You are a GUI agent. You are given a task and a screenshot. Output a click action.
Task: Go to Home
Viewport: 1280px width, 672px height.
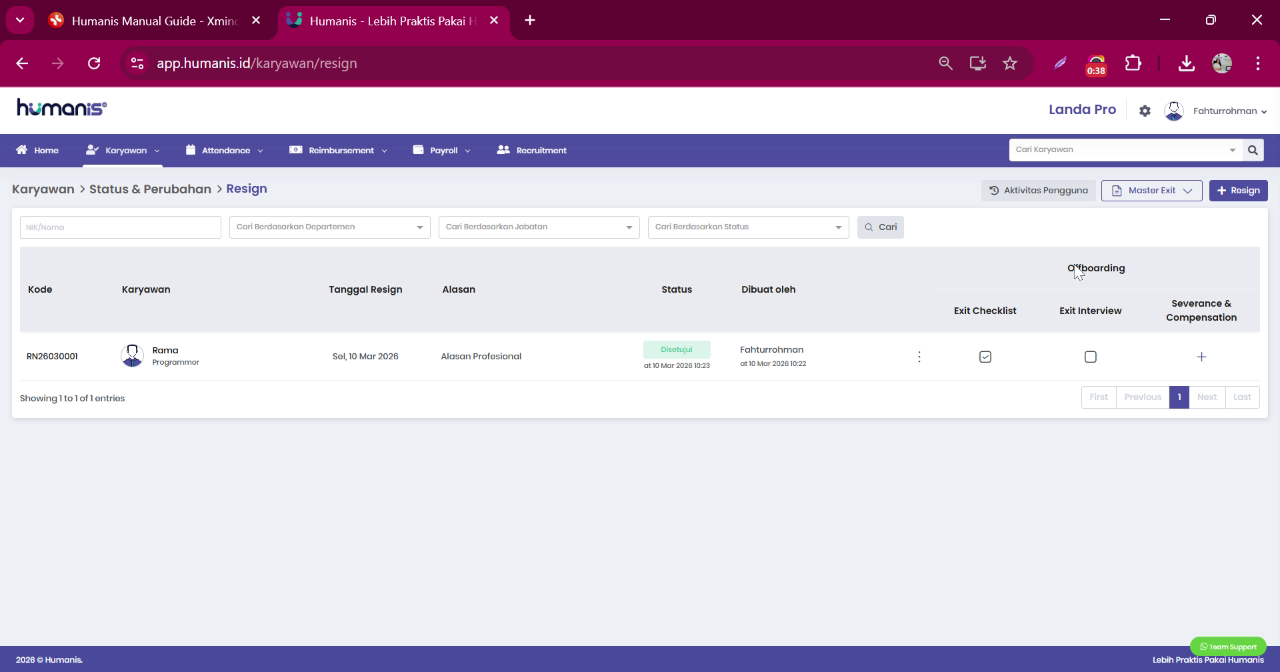pos(37,150)
